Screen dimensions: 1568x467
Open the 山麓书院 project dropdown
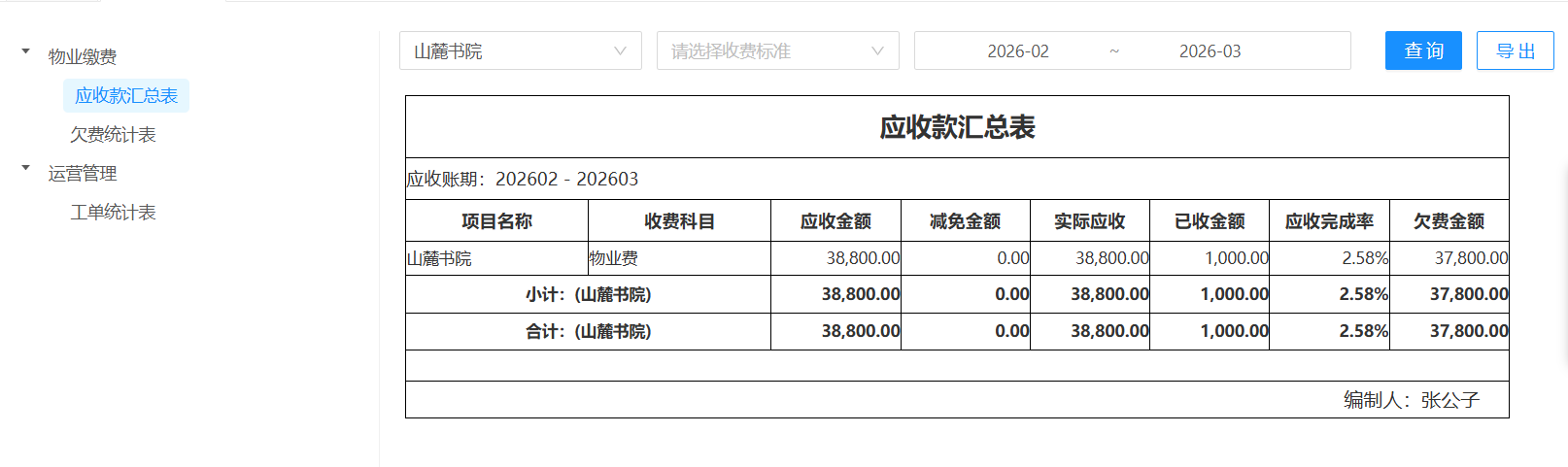pos(505,51)
